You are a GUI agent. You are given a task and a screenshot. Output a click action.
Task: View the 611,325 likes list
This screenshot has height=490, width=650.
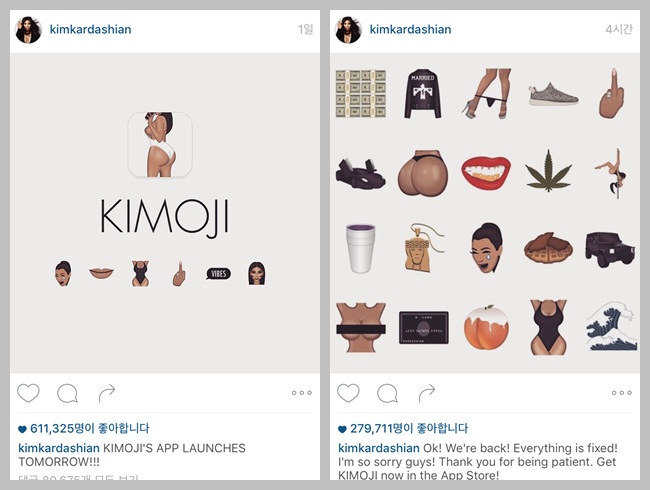tap(84, 428)
